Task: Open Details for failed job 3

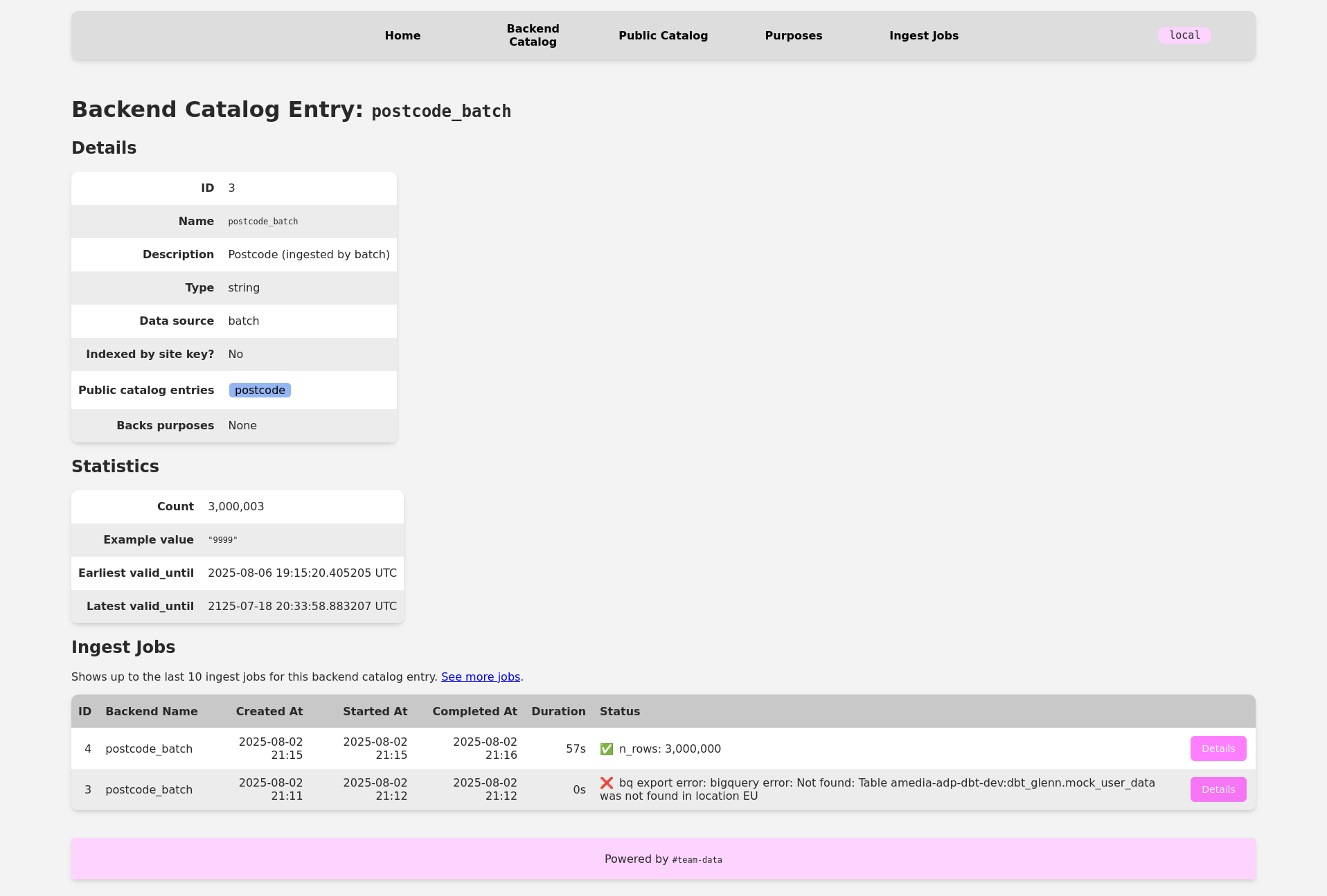Action: point(1218,789)
